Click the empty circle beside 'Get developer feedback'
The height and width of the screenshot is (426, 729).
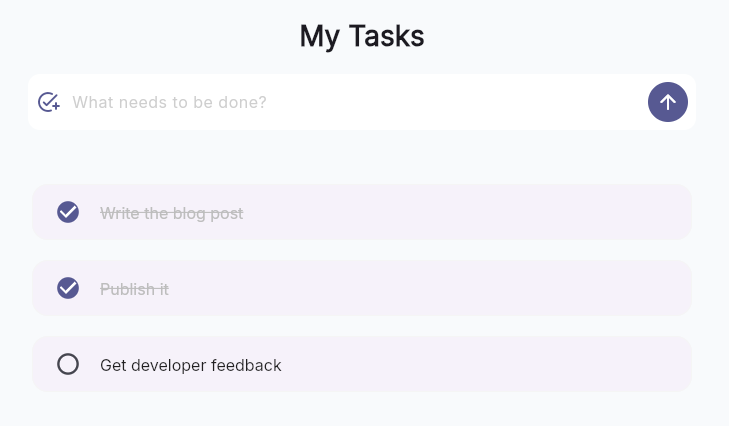(68, 364)
